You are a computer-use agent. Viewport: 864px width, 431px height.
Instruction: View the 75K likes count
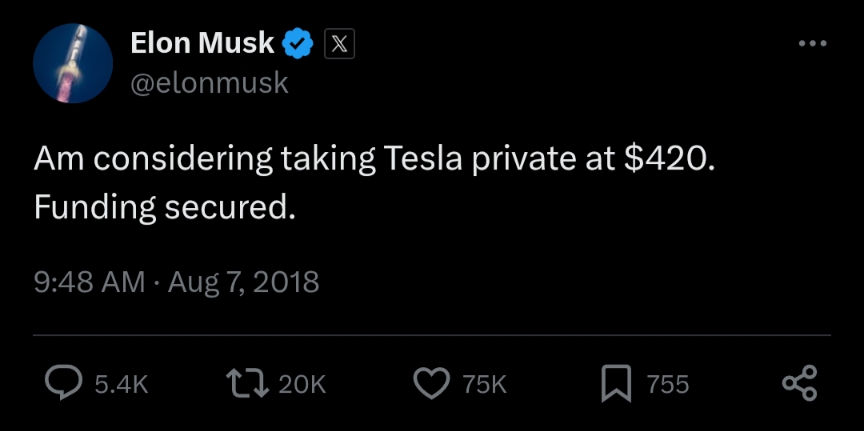pyautogui.click(x=485, y=385)
